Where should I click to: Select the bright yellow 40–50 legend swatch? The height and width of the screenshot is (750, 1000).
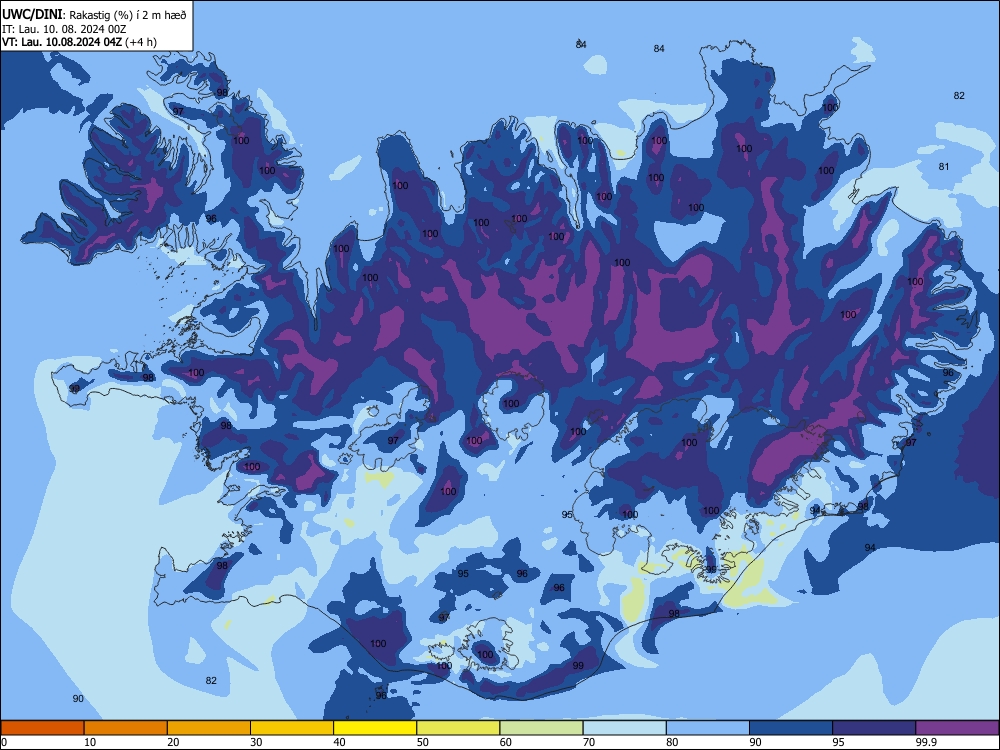pyautogui.click(x=375, y=728)
